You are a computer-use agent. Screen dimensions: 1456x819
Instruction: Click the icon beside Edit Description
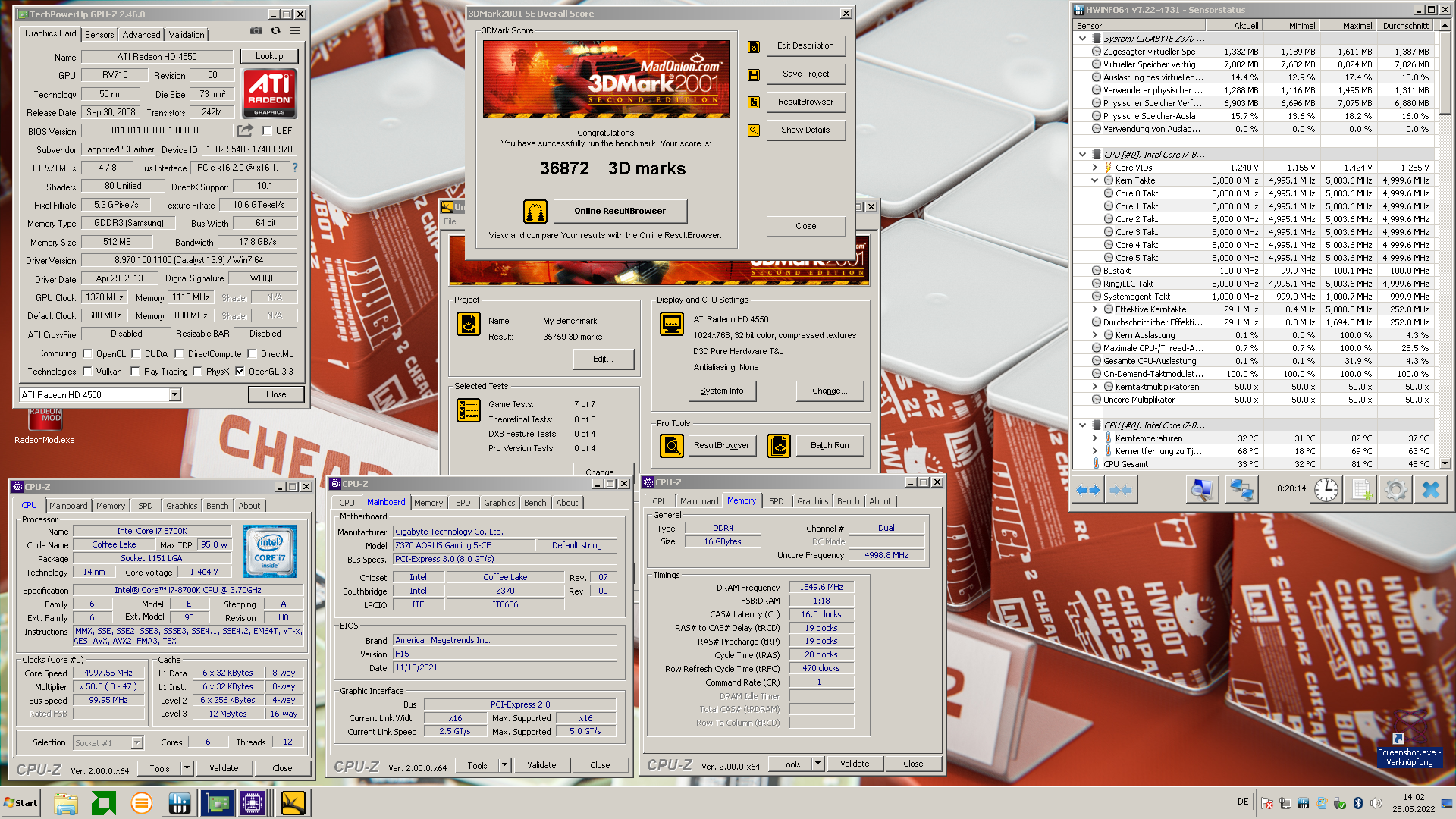point(754,46)
